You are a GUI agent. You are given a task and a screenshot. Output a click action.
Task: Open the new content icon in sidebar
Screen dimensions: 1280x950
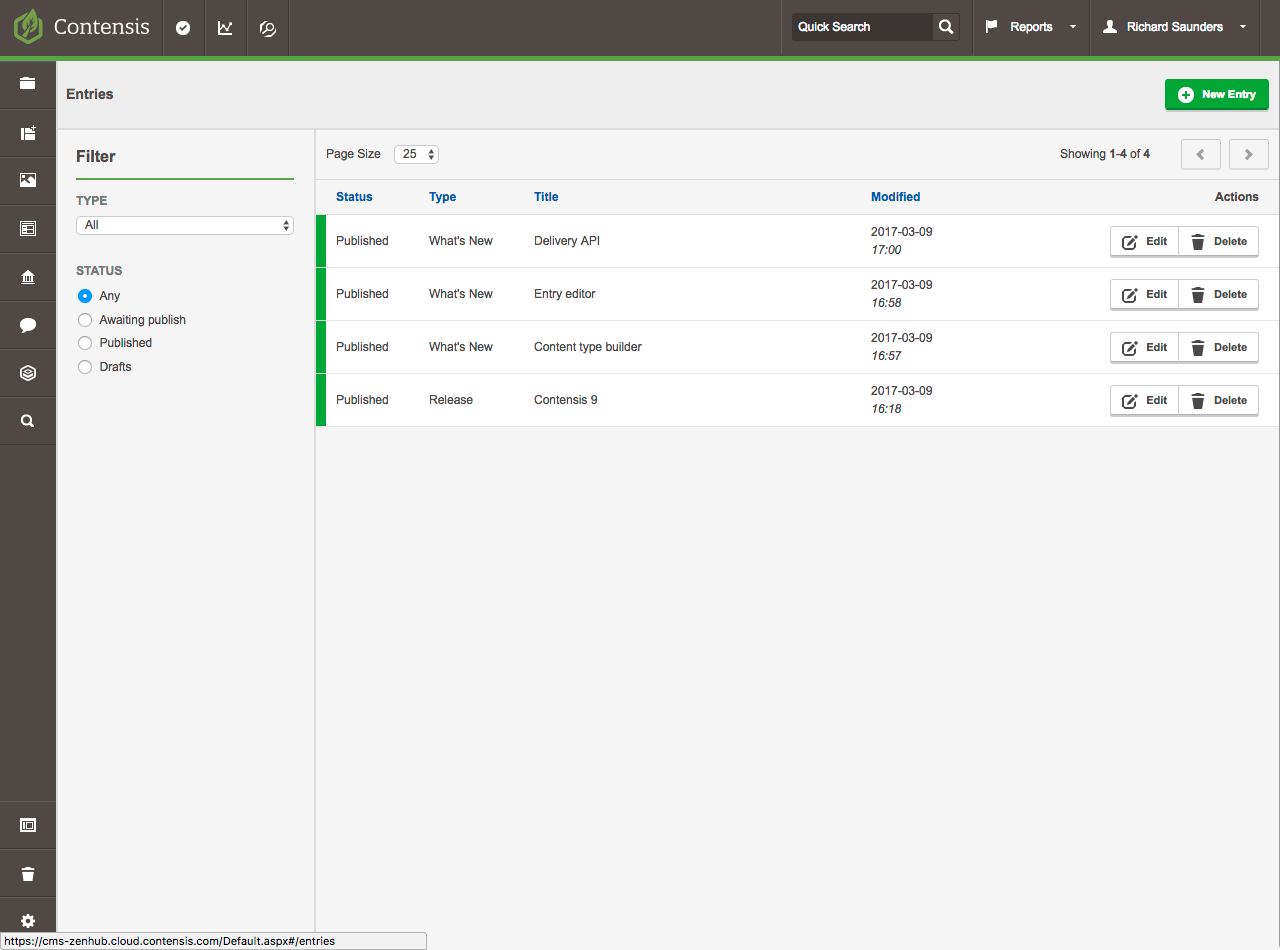pos(28,133)
